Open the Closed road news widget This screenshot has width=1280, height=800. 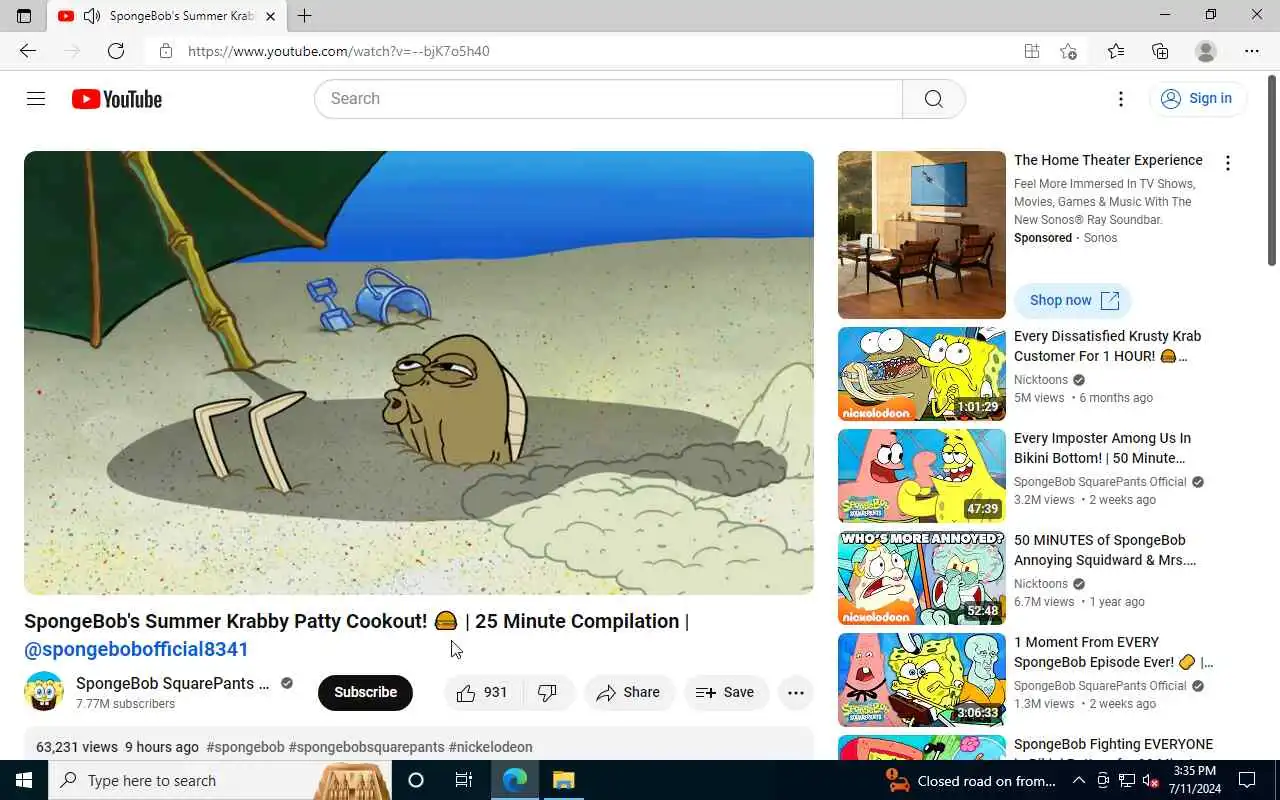[972, 781]
